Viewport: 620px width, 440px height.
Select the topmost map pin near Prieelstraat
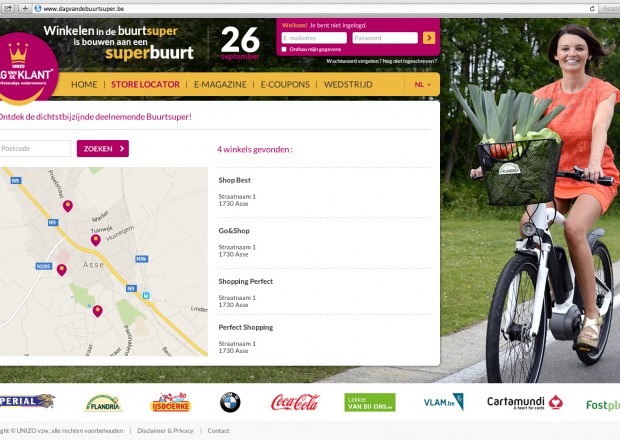(x=68, y=206)
